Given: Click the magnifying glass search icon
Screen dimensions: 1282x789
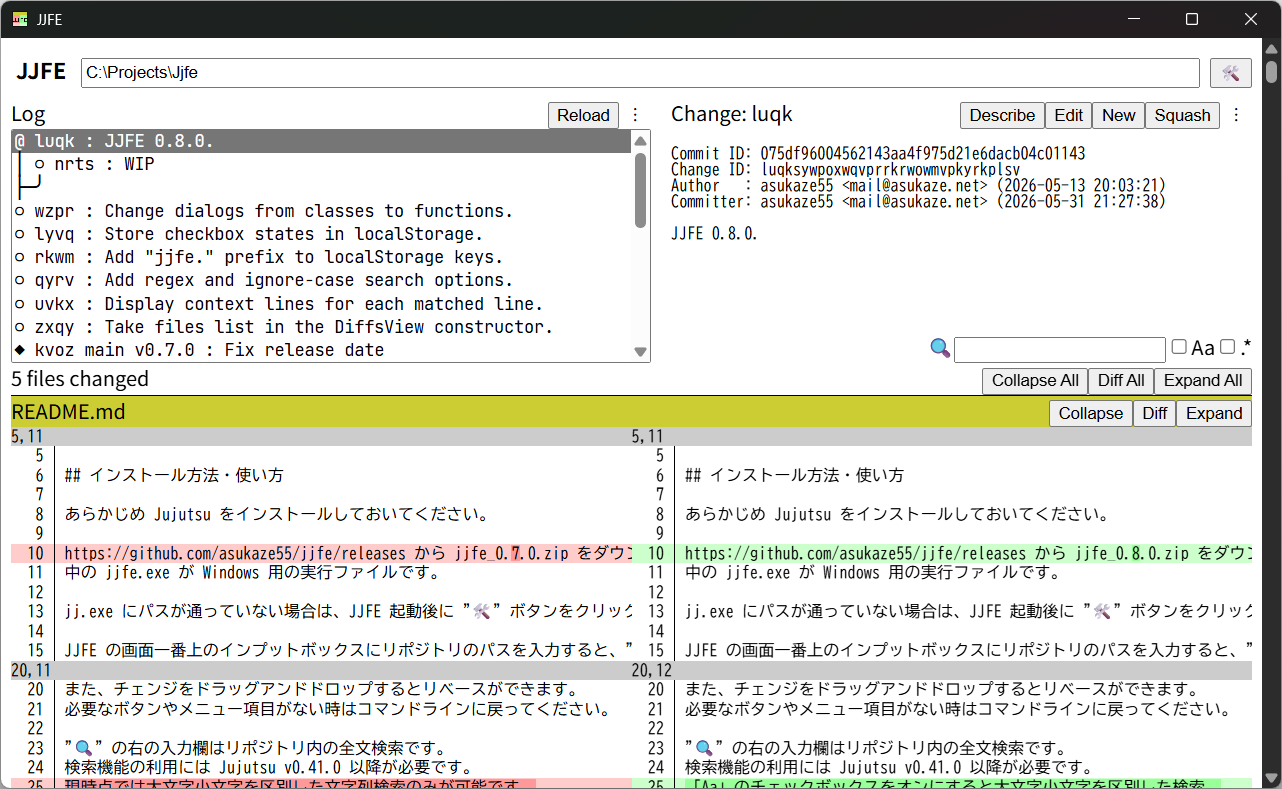Looking at the screenshot, I should point(940,348).
